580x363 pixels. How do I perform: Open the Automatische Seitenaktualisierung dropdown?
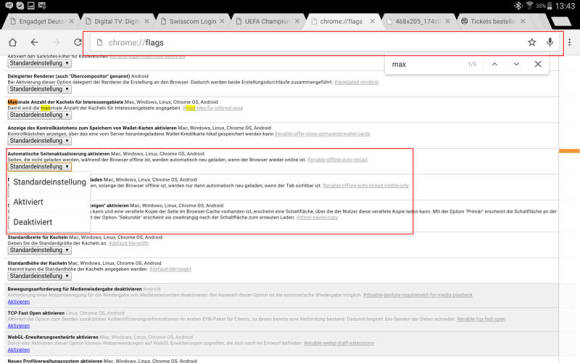coord(40,167)
